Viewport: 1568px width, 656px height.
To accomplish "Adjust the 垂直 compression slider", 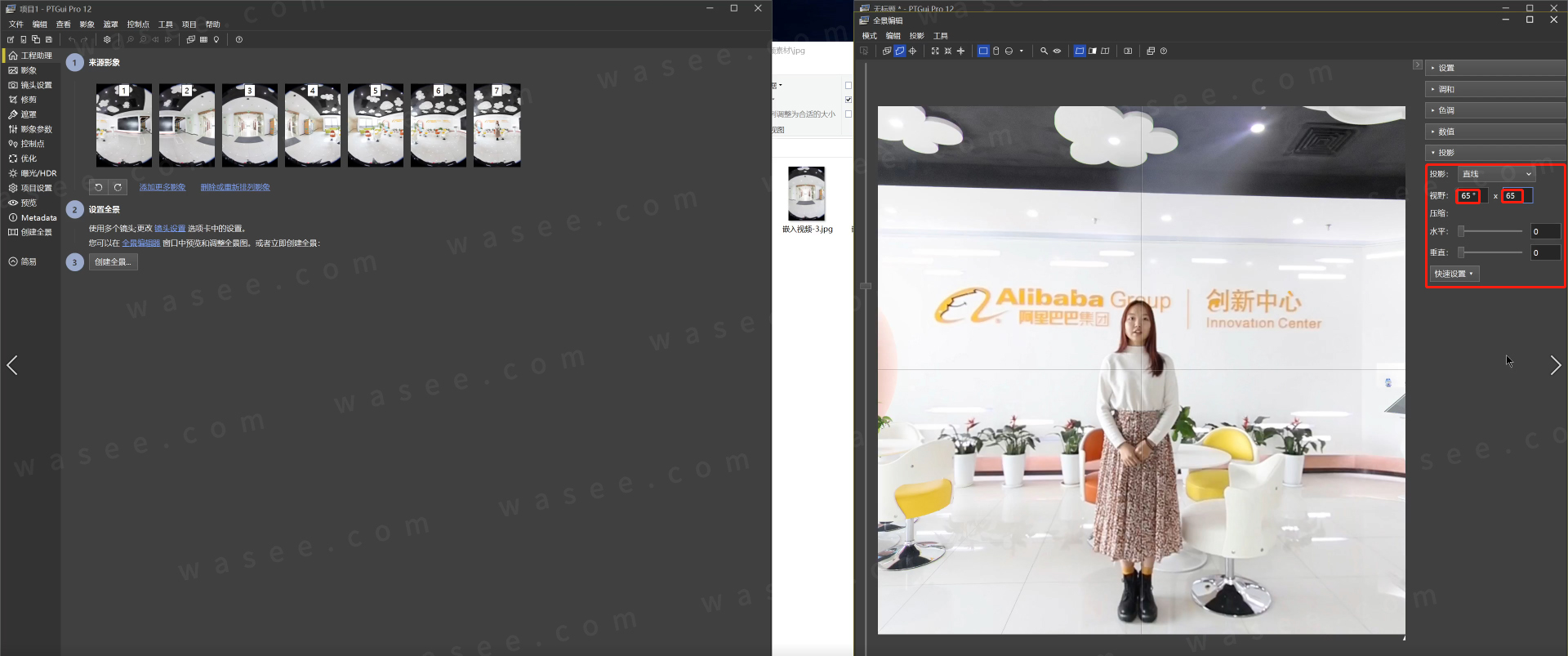I will point(1490,252).
